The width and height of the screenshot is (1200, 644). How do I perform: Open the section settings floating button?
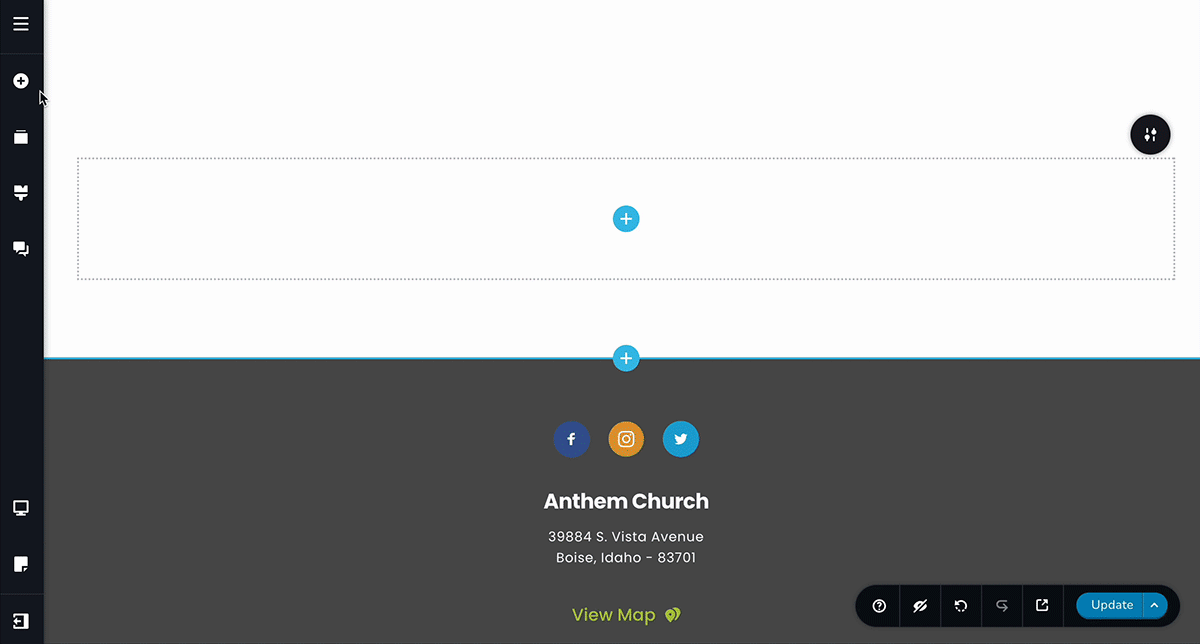1150,134
